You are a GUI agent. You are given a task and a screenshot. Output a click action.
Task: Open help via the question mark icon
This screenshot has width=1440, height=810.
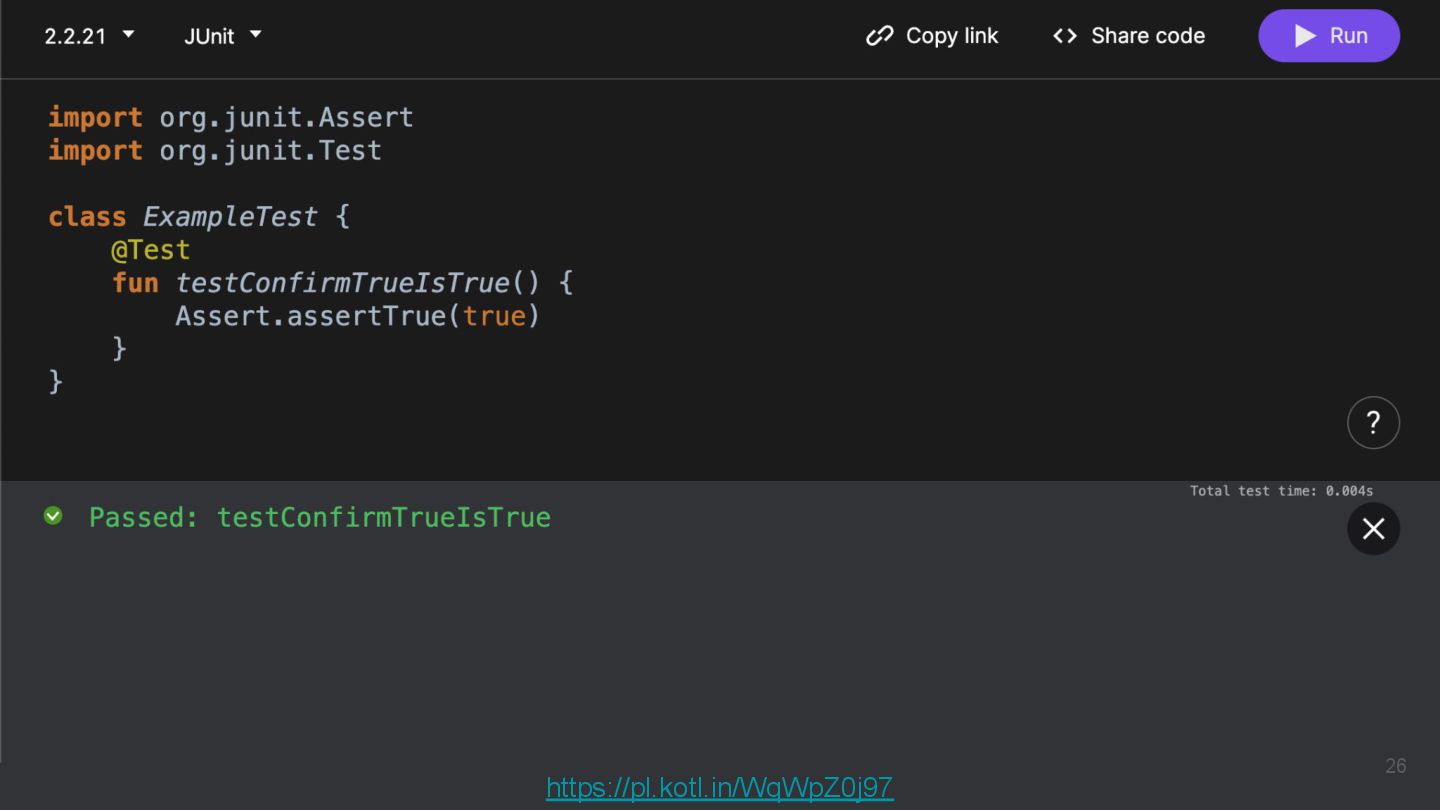(1373, 423)
